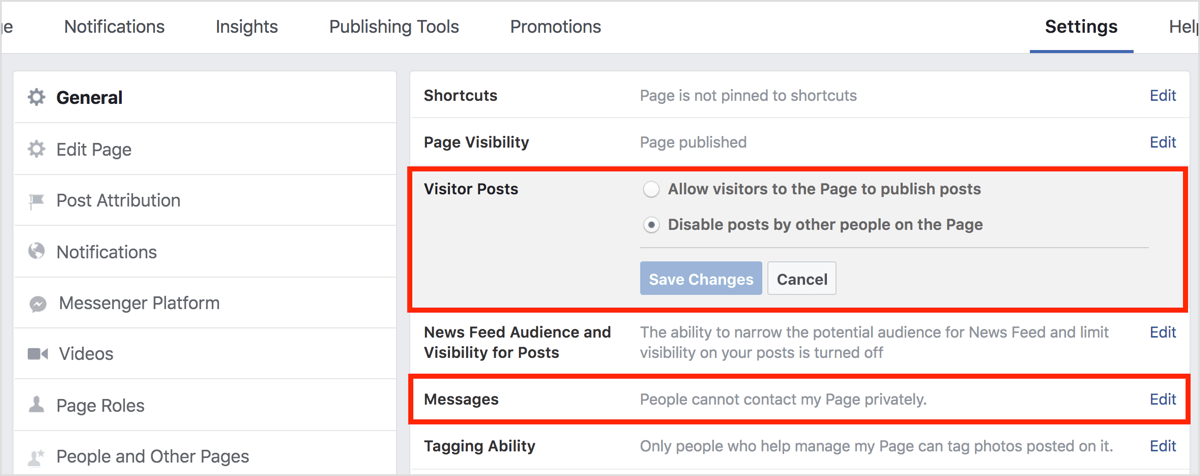Click the Page Roles person icon
The image size is (1200, 476).
(x=37, y=405)
